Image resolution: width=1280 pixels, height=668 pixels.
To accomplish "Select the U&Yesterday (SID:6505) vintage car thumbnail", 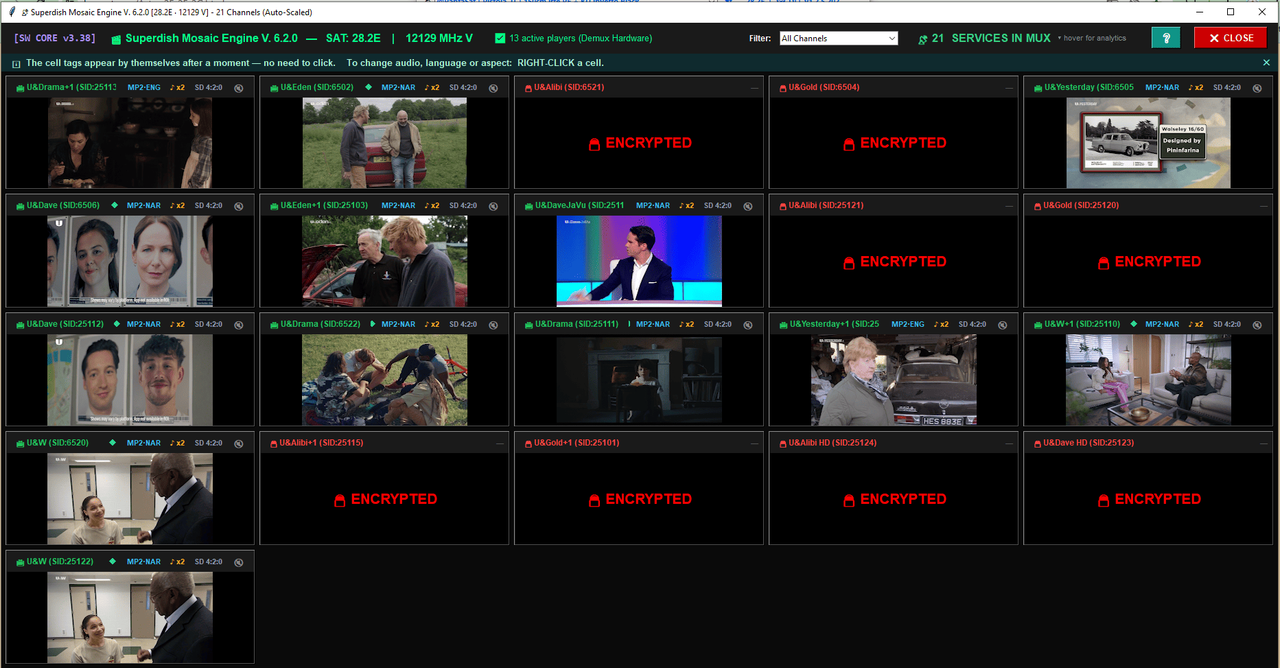I will [x=1148, y=143].
